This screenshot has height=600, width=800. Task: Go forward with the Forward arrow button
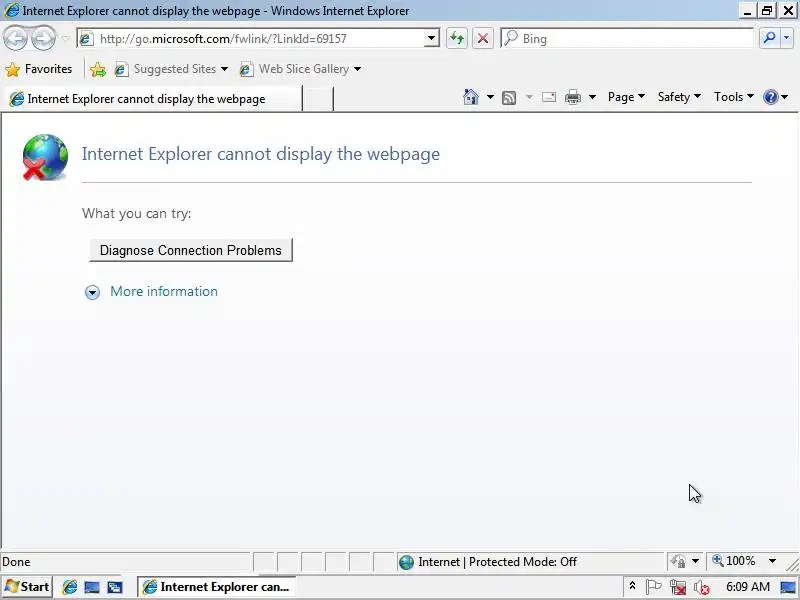tap(43, 39)
